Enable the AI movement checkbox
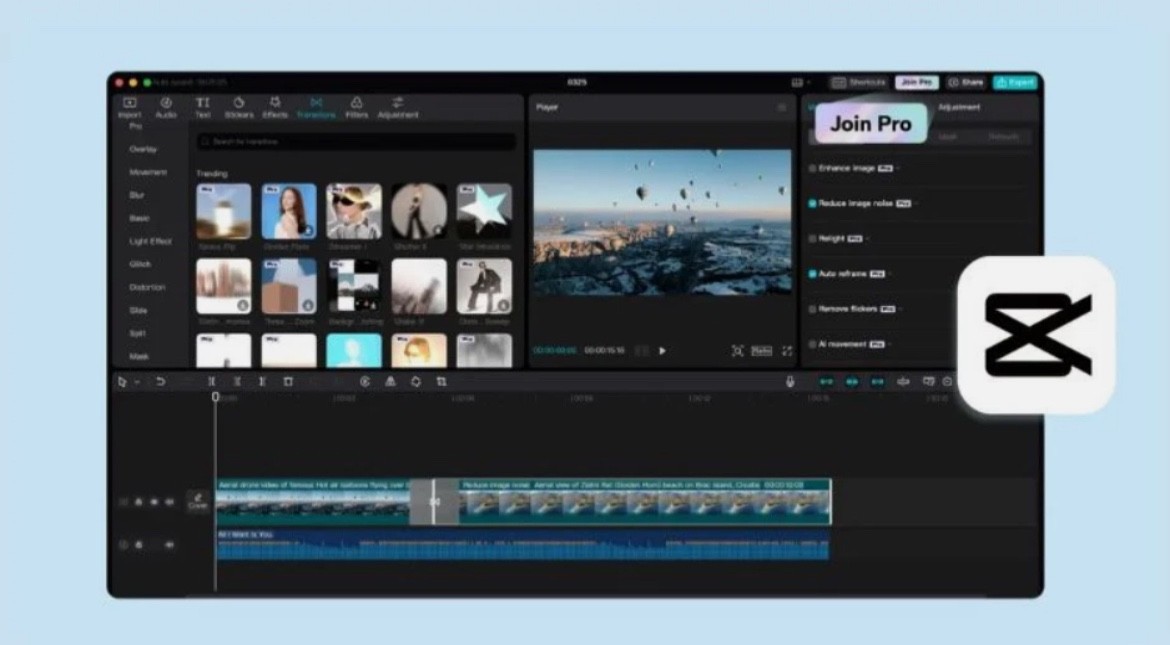This screenshot has width=1170, height=645. click(813, 344)
